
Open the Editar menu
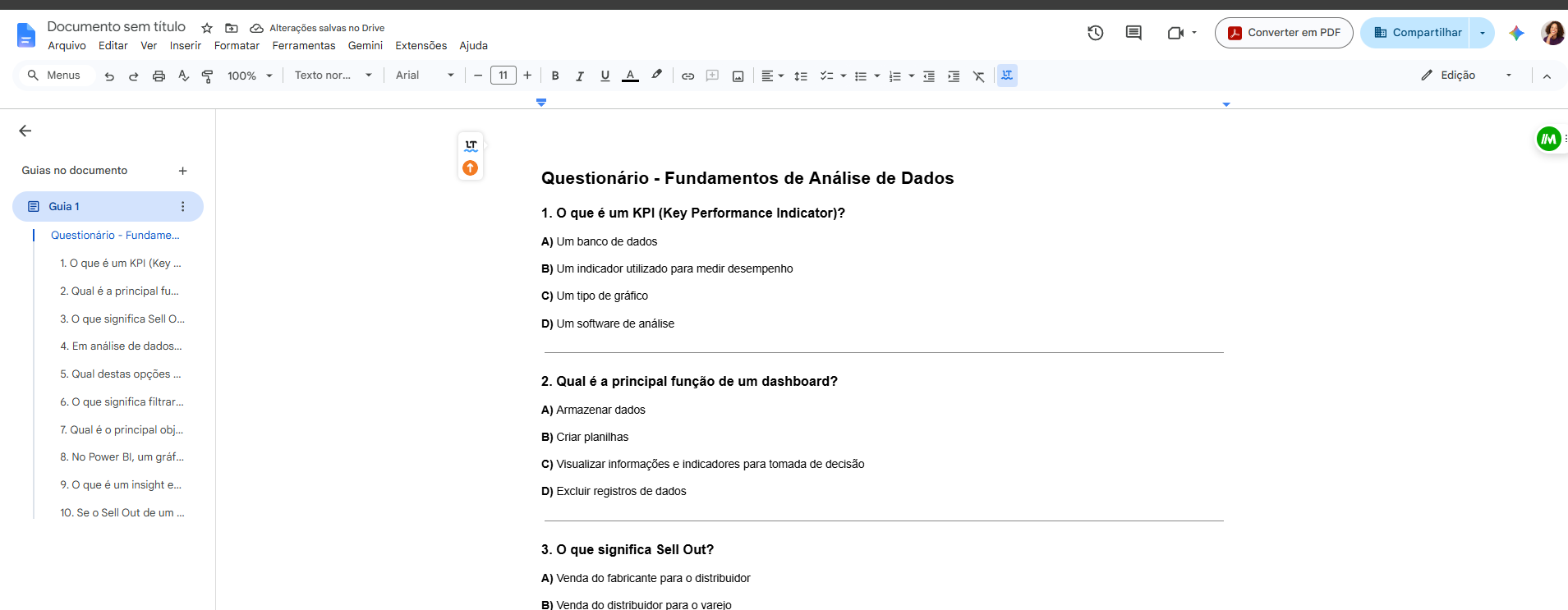(113, 46)
